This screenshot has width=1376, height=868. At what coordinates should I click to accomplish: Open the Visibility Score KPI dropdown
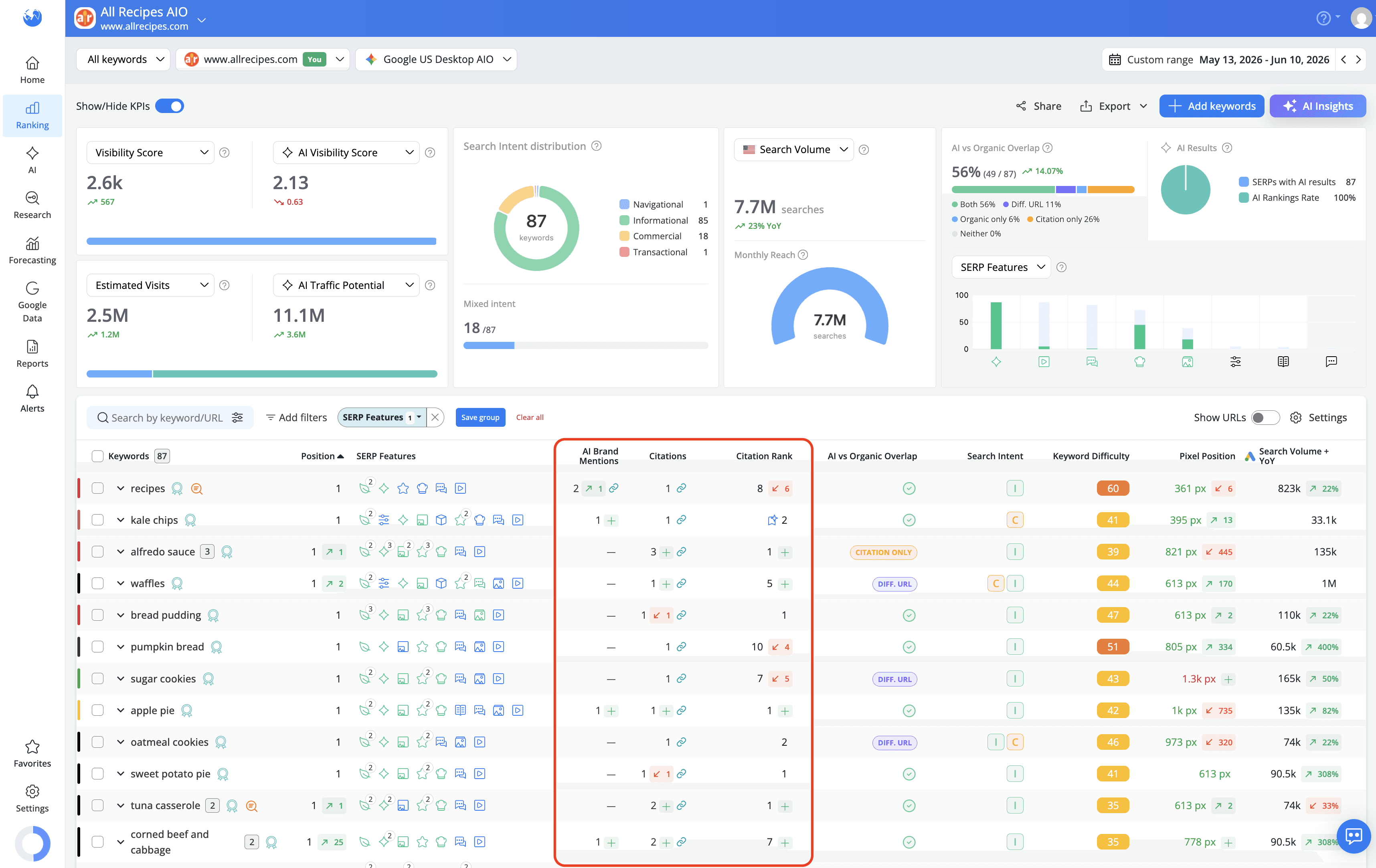coord(150,152)
